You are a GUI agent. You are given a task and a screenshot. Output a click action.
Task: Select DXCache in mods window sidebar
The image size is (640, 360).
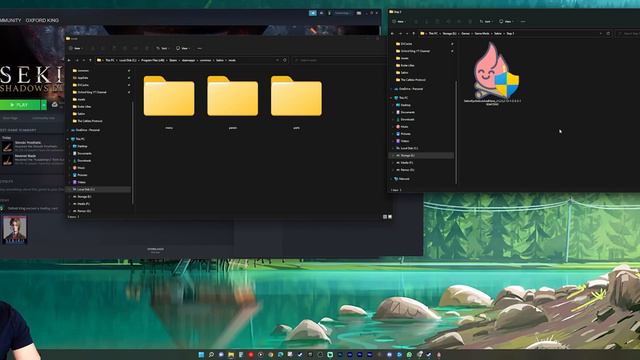coord(83,85)
